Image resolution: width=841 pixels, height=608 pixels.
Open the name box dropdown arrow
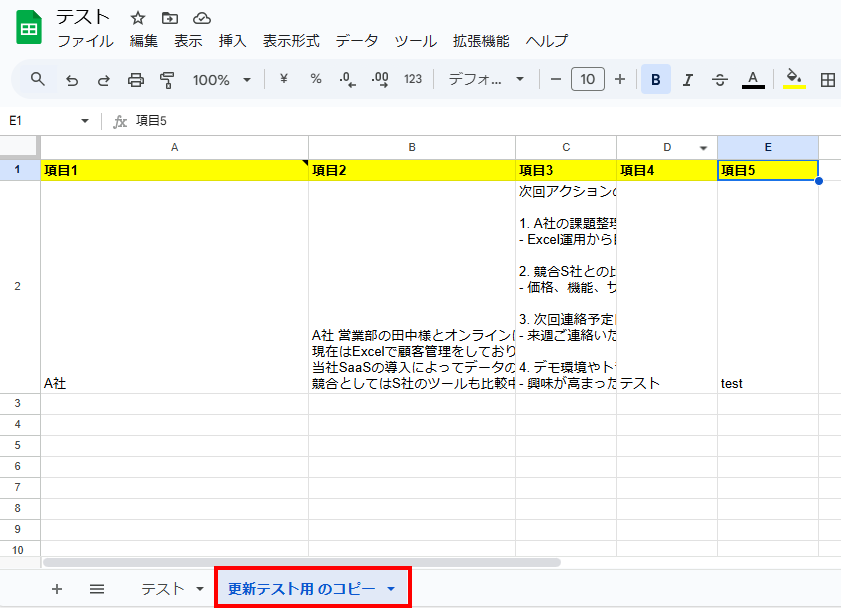pyautogui.click(x=85, y=121)
